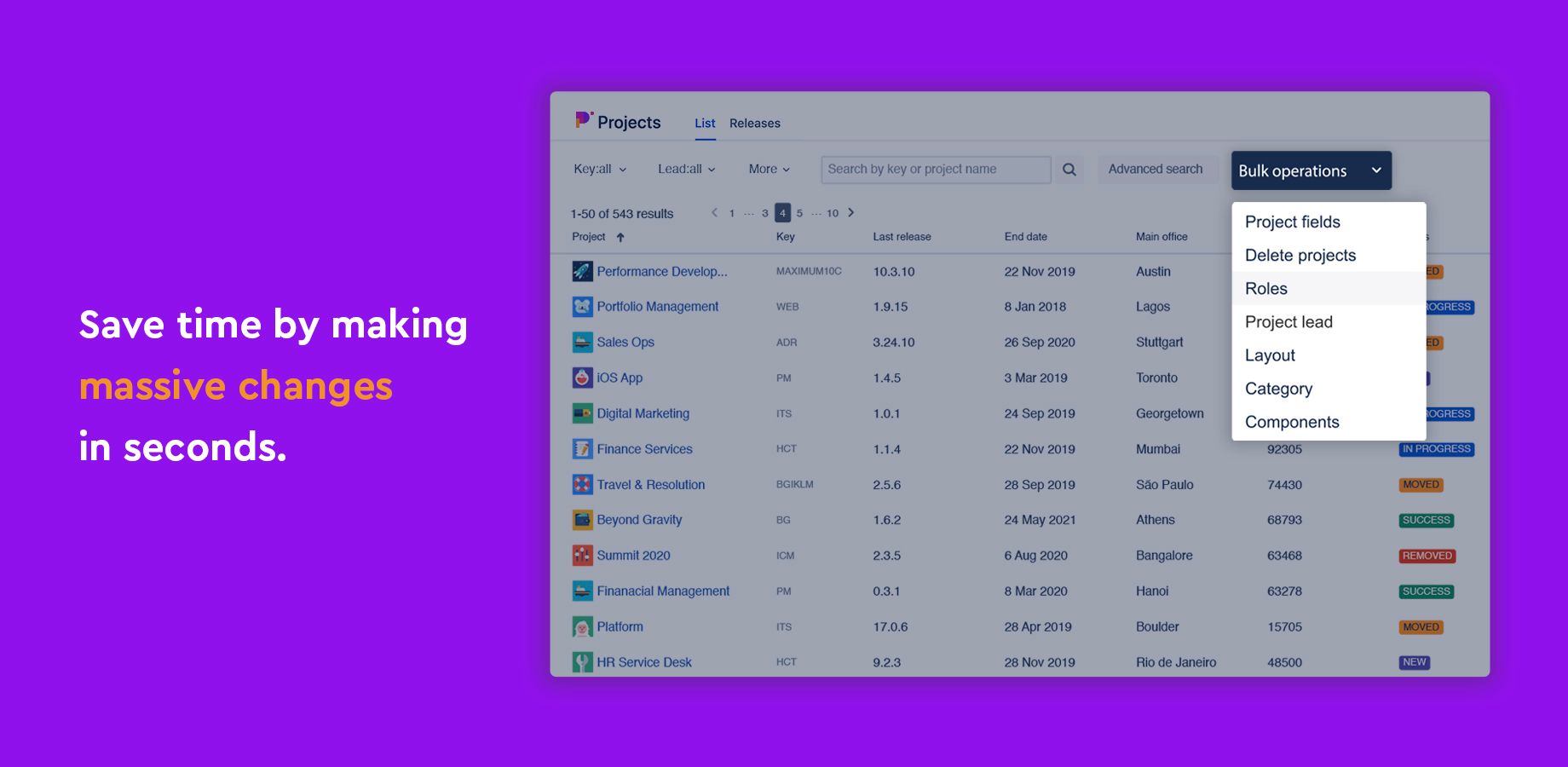This screenshot has height=767, width=1568.
Task: Go to results page 5
Action: click(x=799, y=213)
